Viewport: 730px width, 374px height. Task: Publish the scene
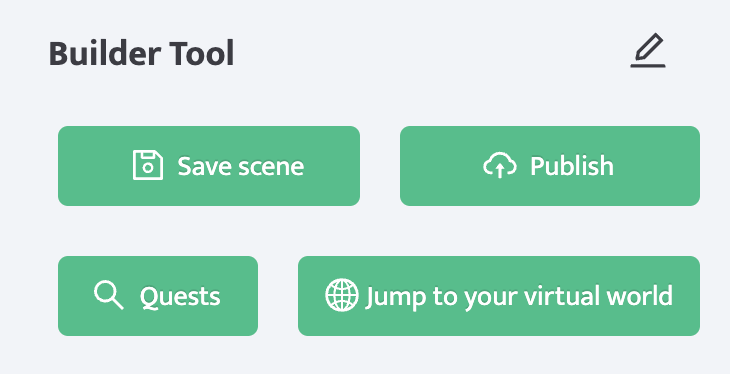550,166
